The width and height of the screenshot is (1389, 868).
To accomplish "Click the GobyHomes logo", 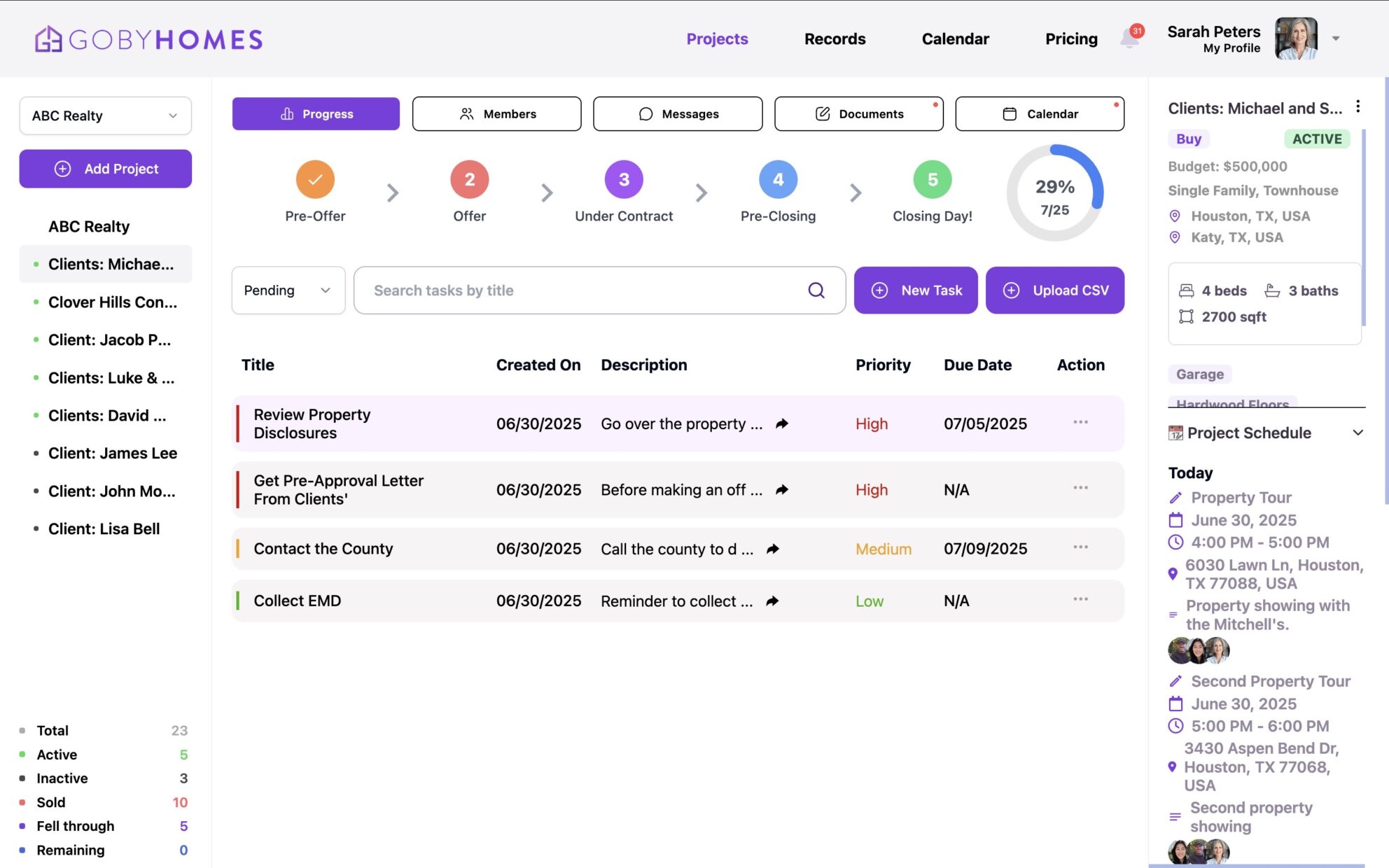I will pyautogui.click(x=148, y=38).
